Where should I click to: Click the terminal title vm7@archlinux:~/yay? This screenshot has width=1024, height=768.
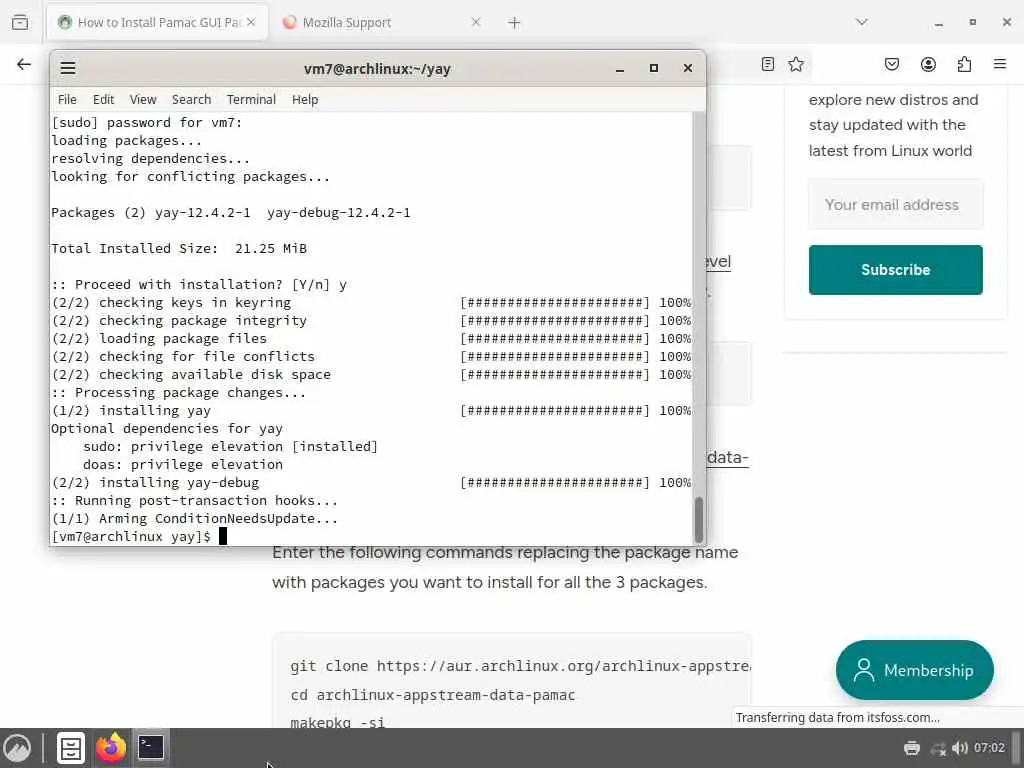pyautogui.click(x=377, y=69)
